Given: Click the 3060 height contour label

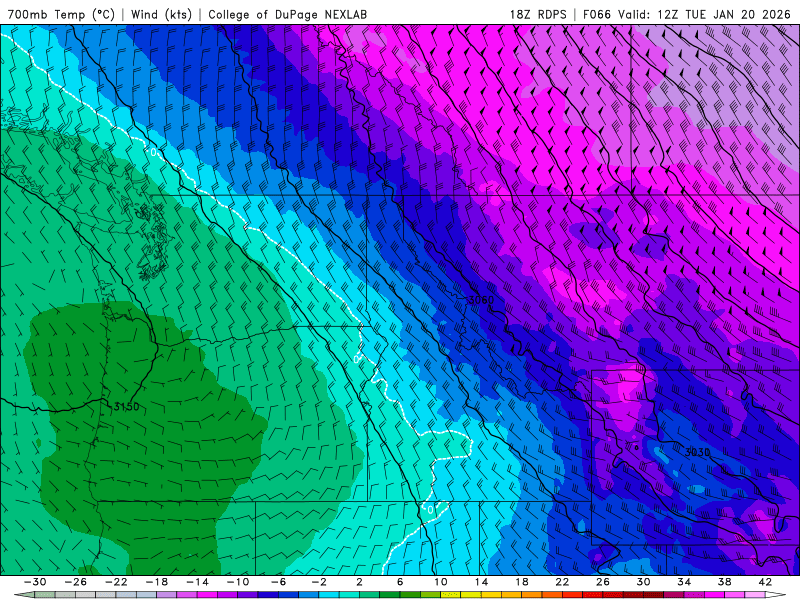Looking at the screenshot, I should click(x=481, y=300).
